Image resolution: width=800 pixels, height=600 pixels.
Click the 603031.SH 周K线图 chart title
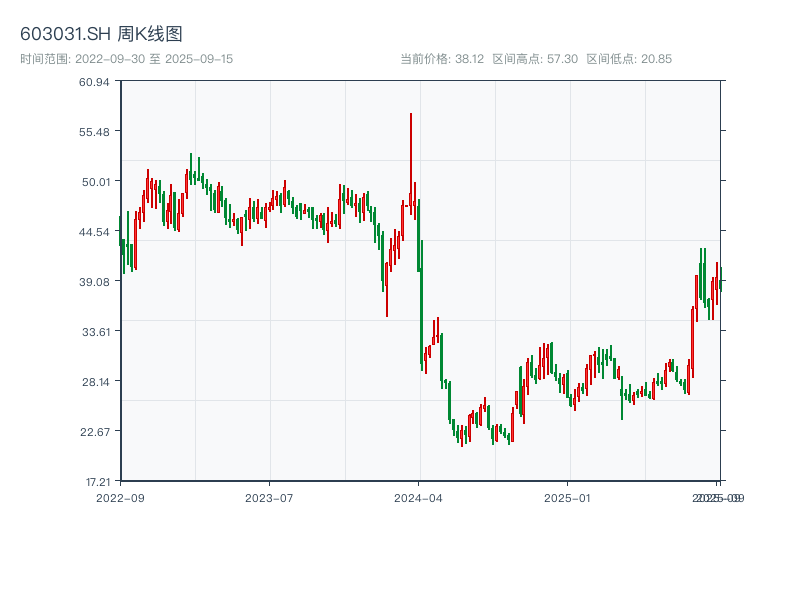pyautogui.click(x=101, y=35)
